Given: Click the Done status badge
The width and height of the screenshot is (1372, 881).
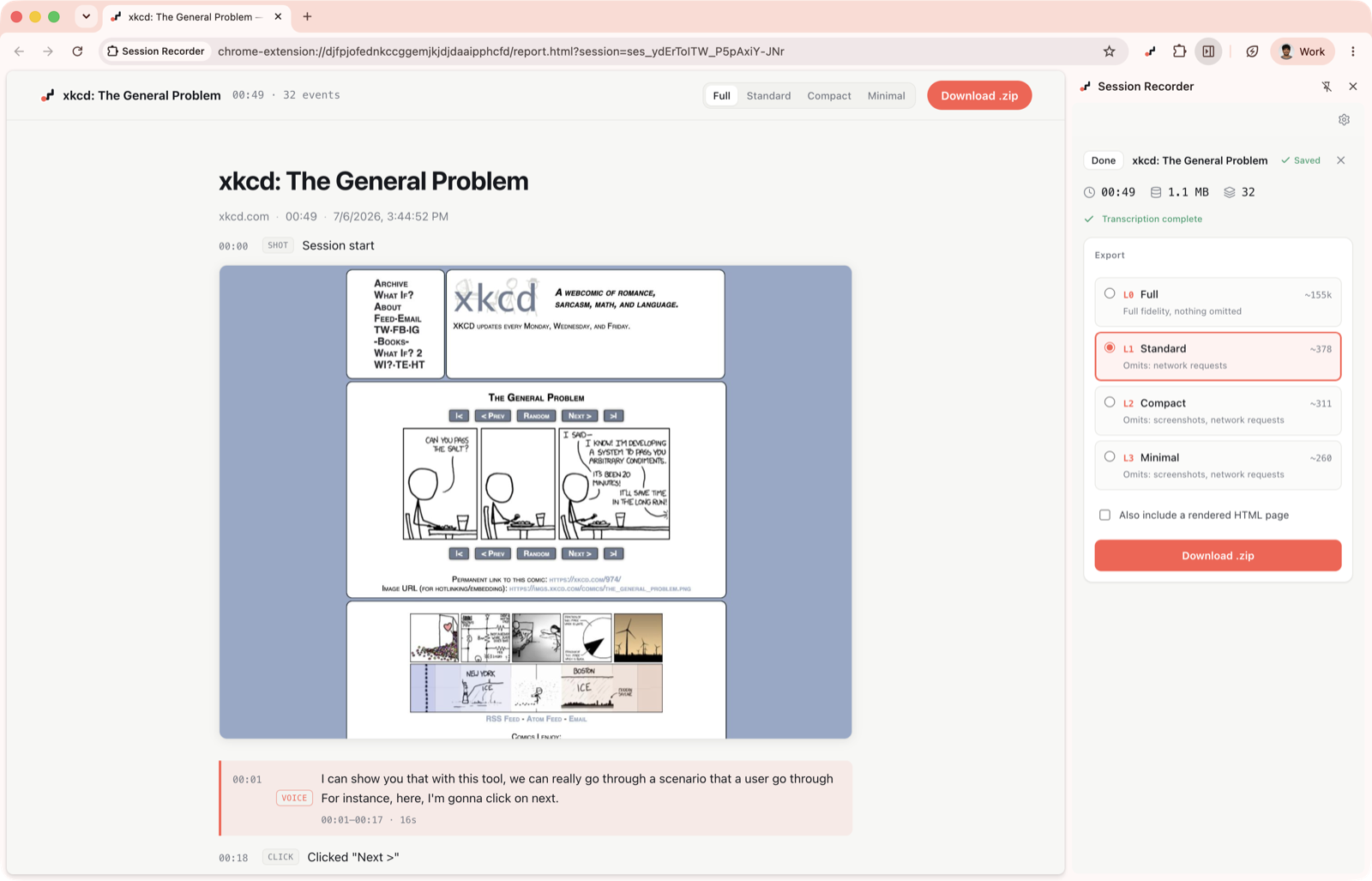Looking at the screenshot, I should pos(1104,160).
